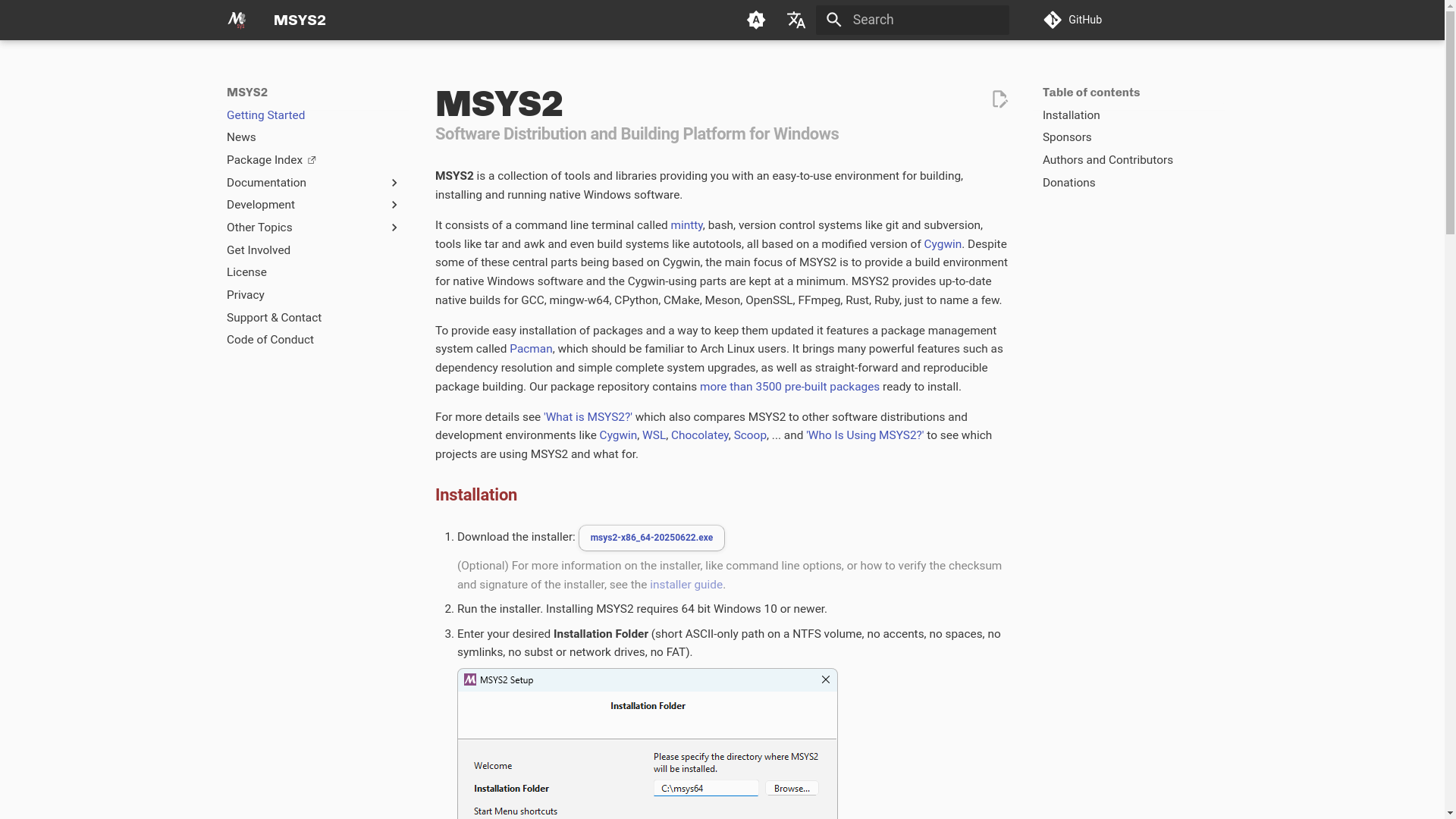The width and height of the screenshot is (1456, 819).
Task: Expand the Documentation section chevron
Action: coord(394,183)
